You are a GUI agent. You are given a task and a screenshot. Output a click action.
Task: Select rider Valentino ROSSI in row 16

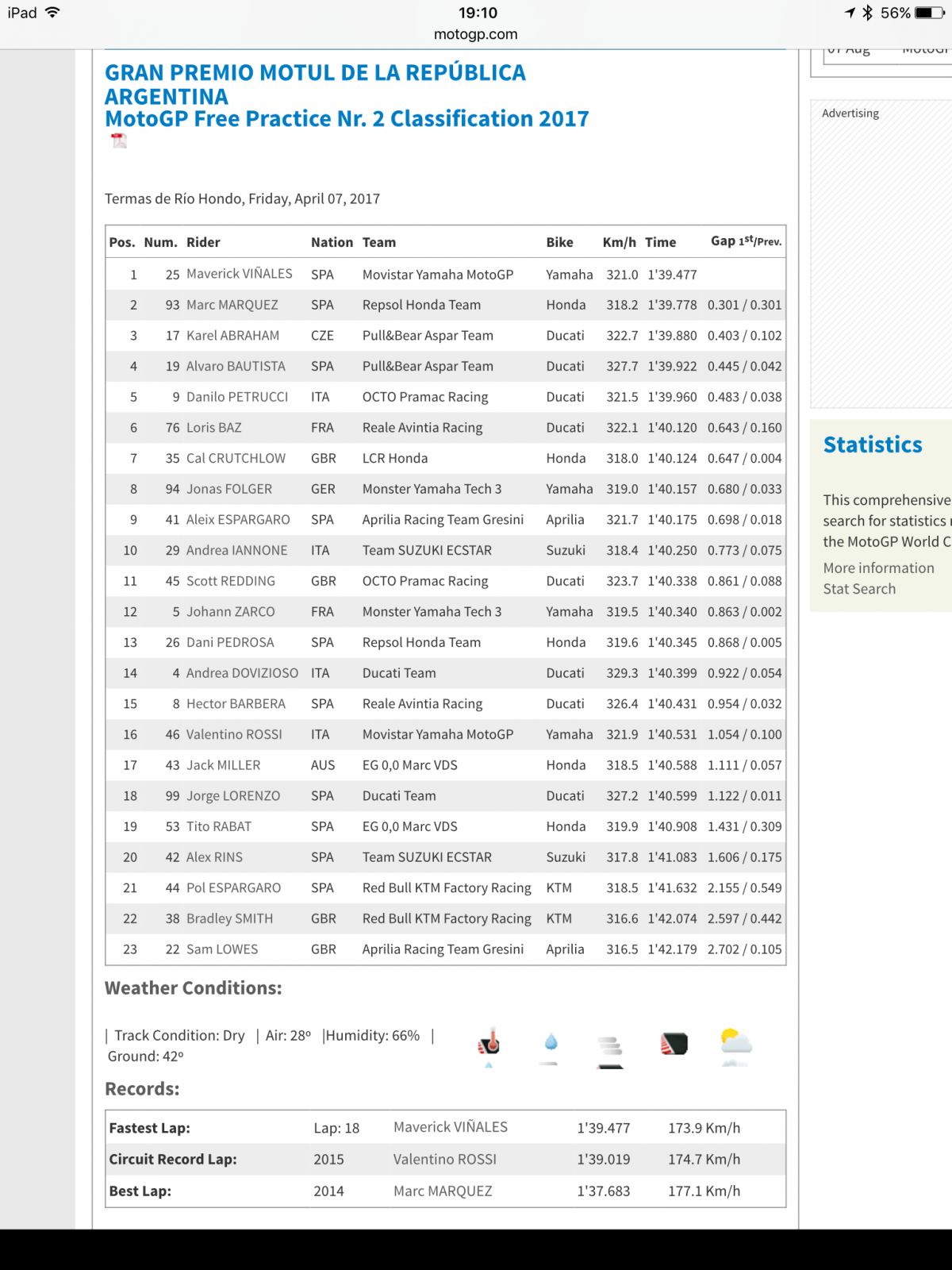234,735
